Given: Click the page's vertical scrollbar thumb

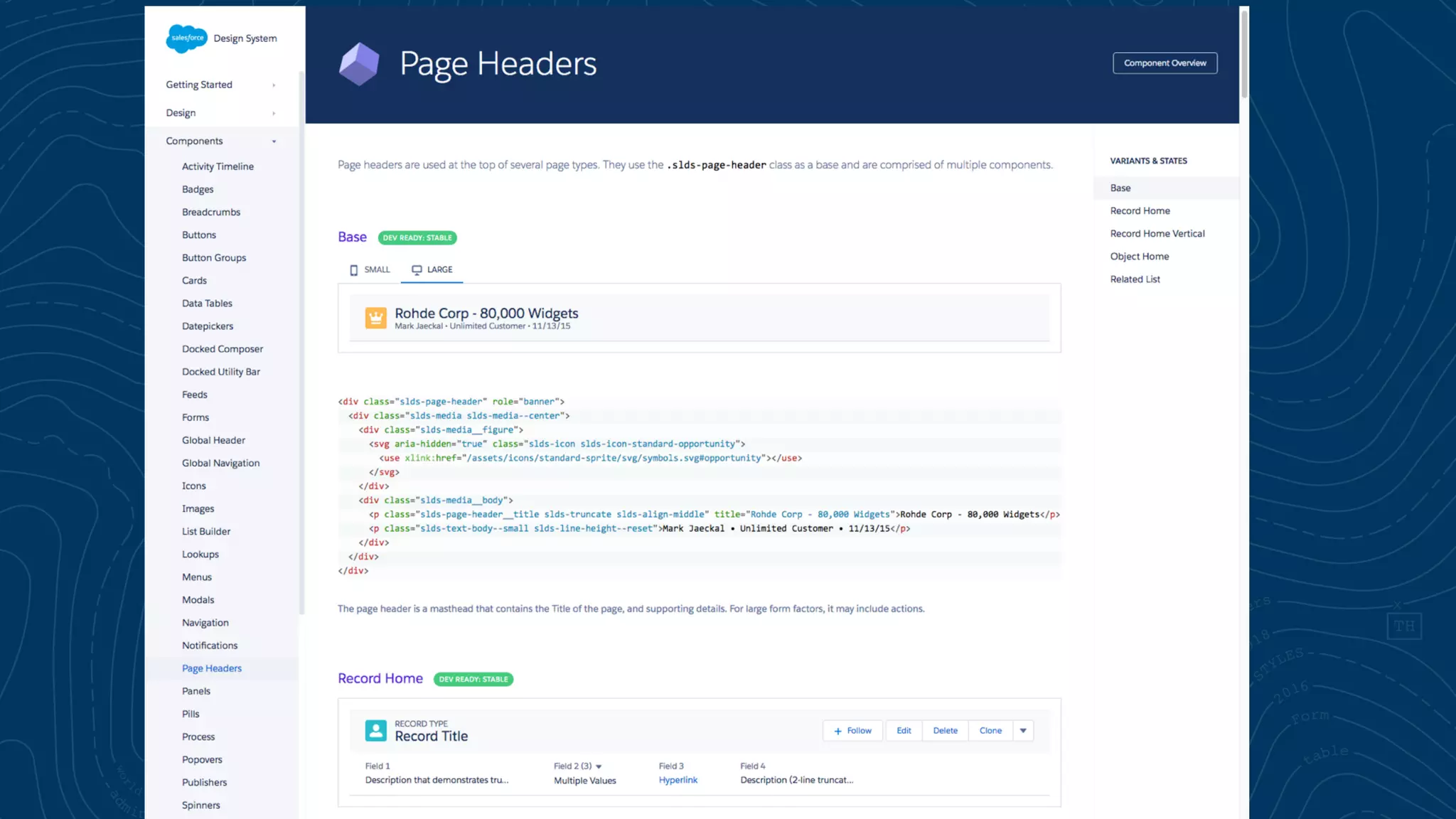Looking at the screenshot, I should click(x=1244, y=53).
